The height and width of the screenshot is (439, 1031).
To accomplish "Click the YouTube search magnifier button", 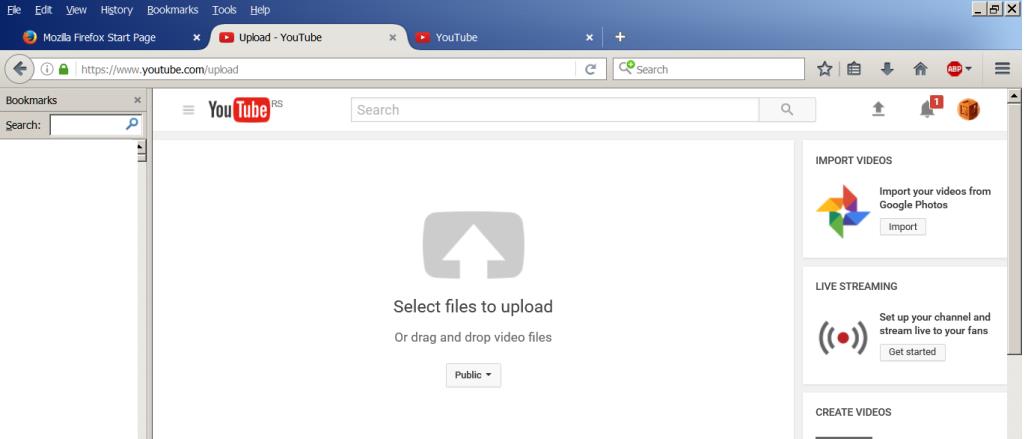I will [x=787, y=110].
